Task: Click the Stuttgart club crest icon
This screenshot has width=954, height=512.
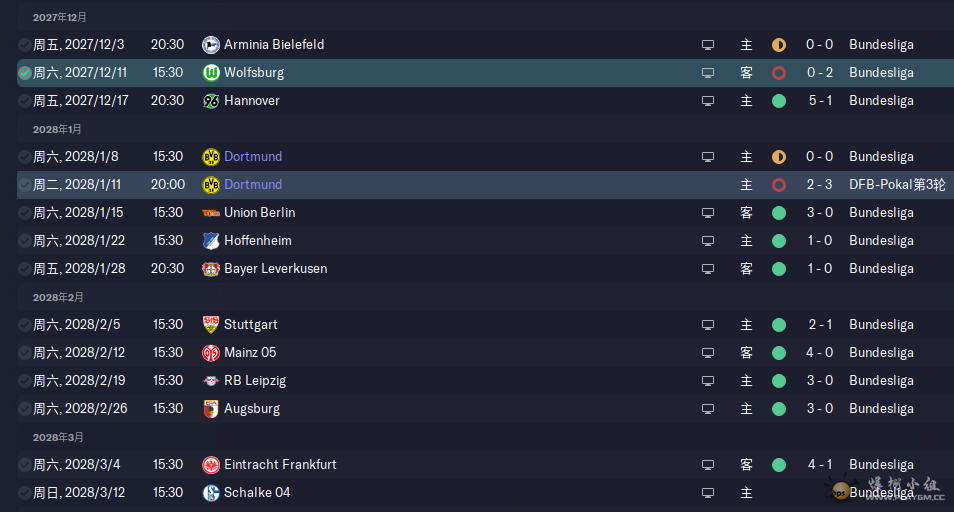Action: point(211,325)
